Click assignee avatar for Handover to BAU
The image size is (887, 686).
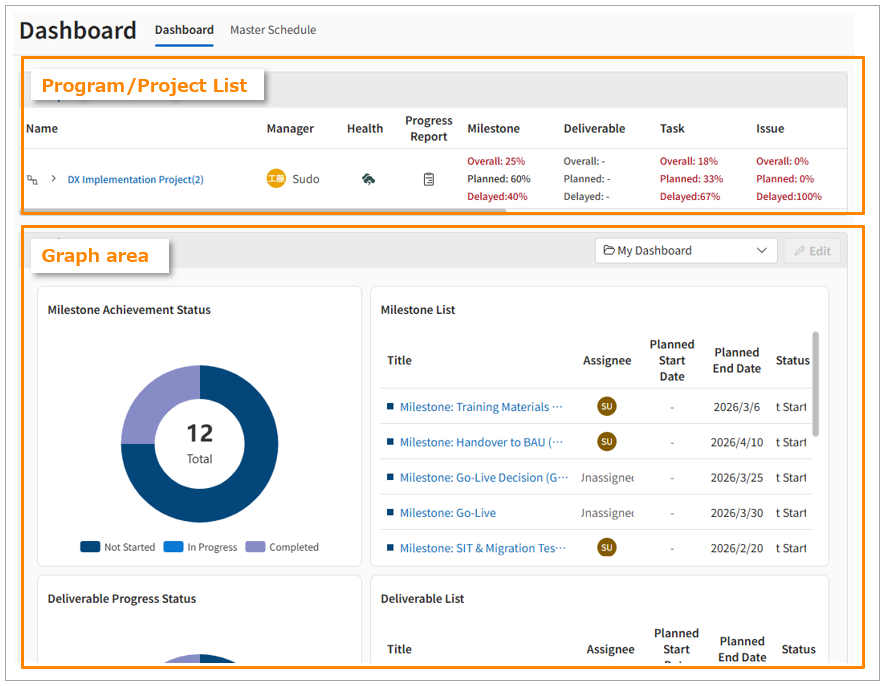tap(606, 441)
